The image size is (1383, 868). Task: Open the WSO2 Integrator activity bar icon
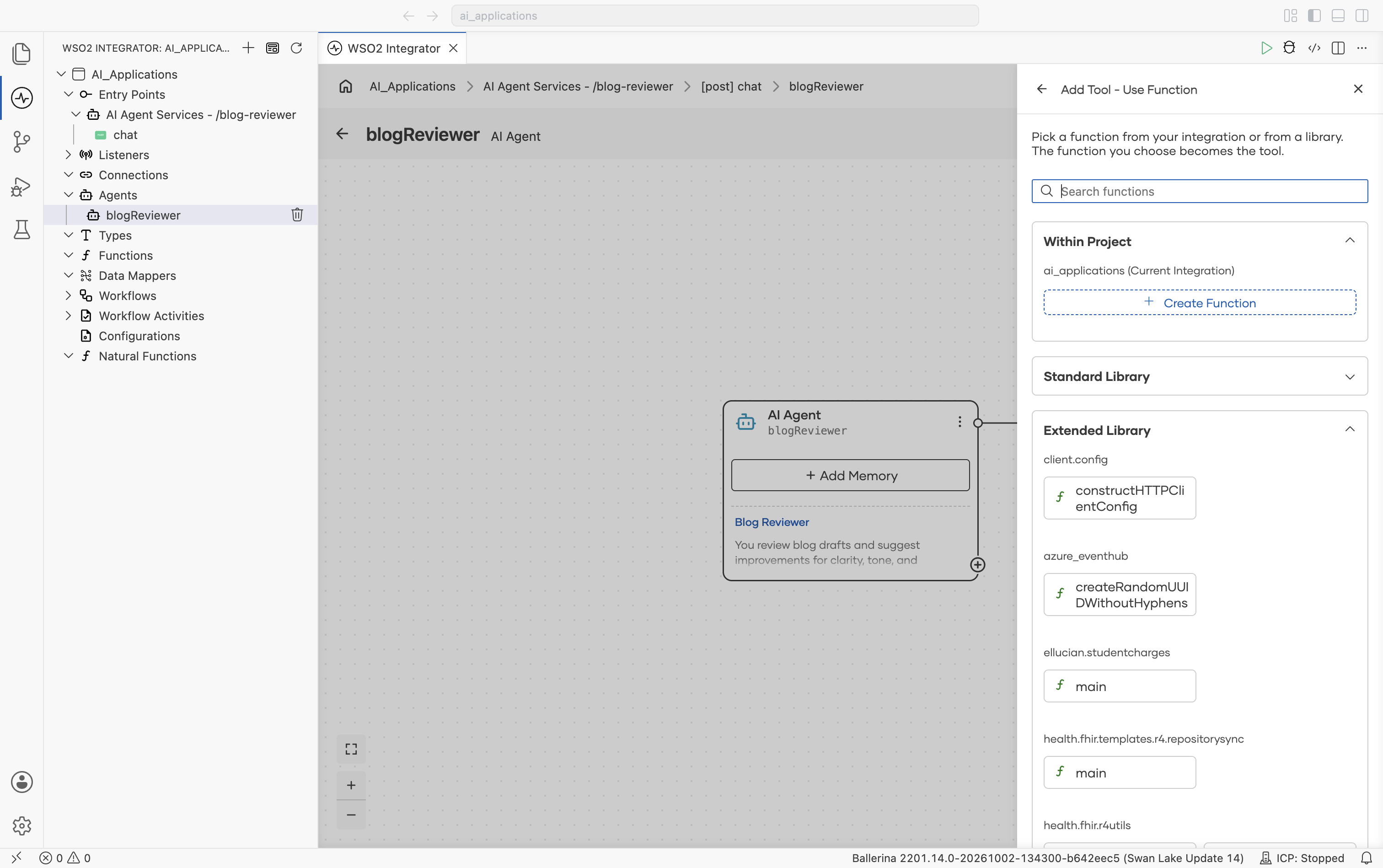point(21,97)
